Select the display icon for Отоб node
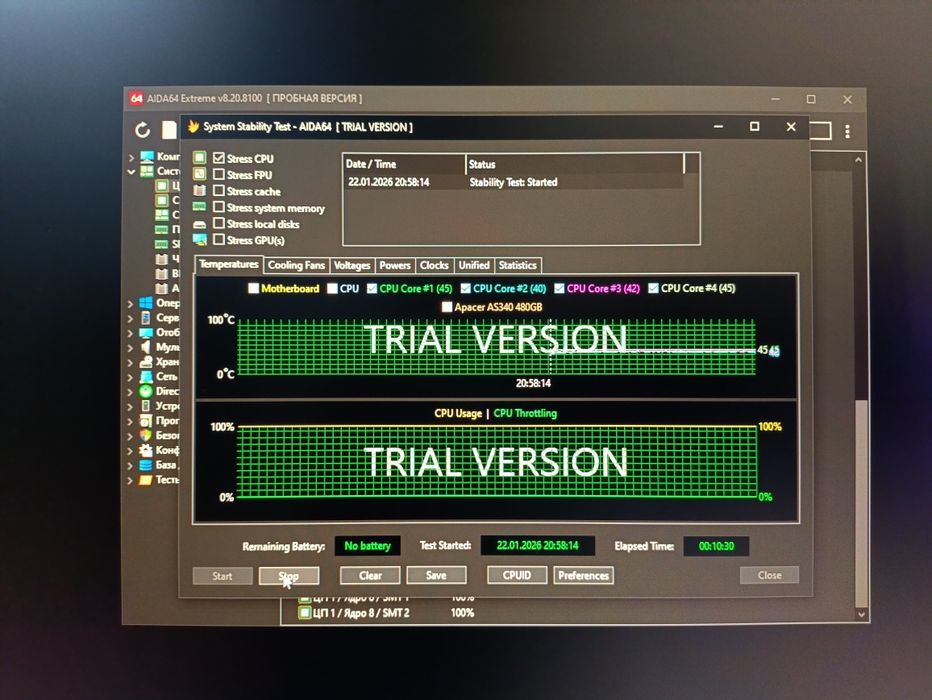This screenshot has width=932, height=700. click(x=146, y=333)
